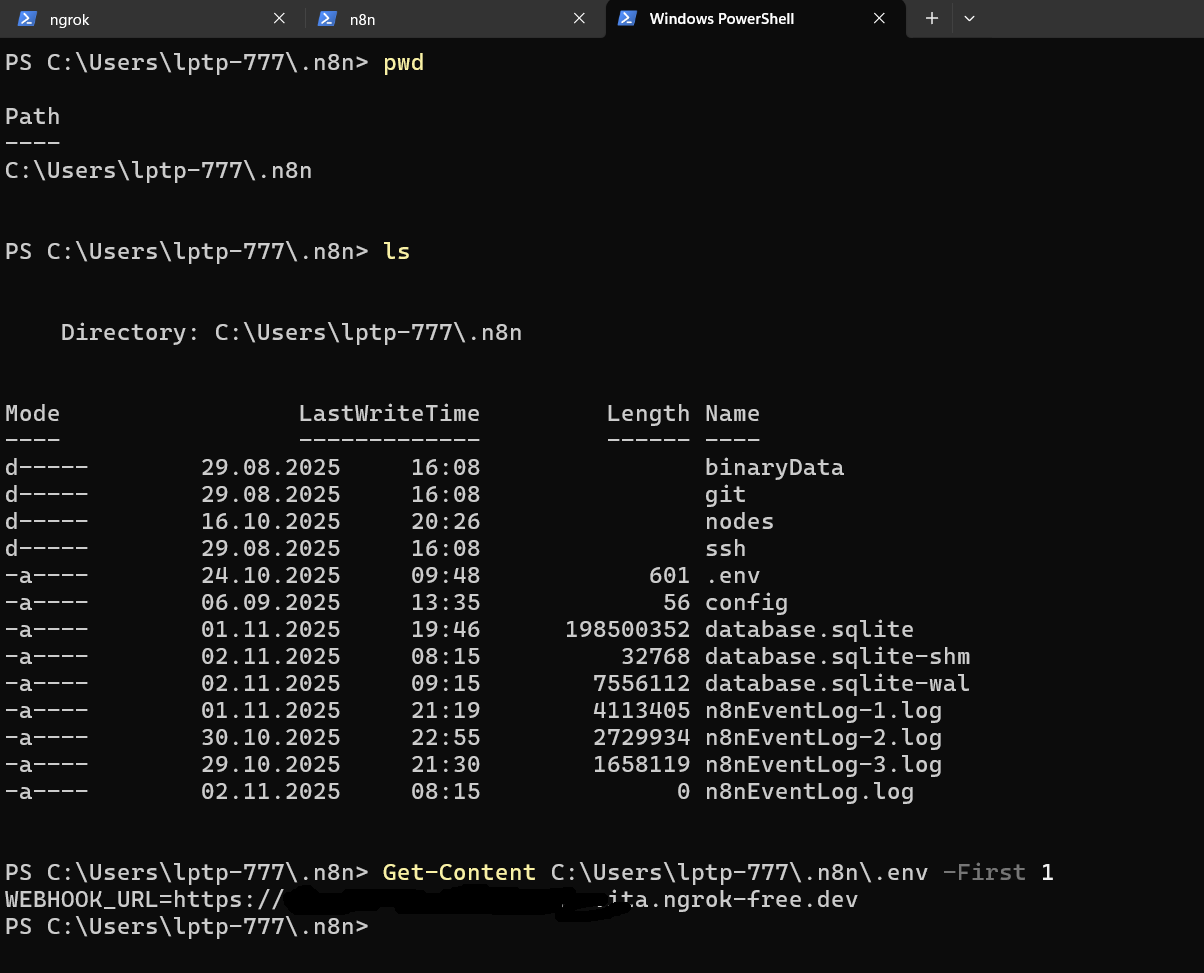Close the n8n tab

579,18
